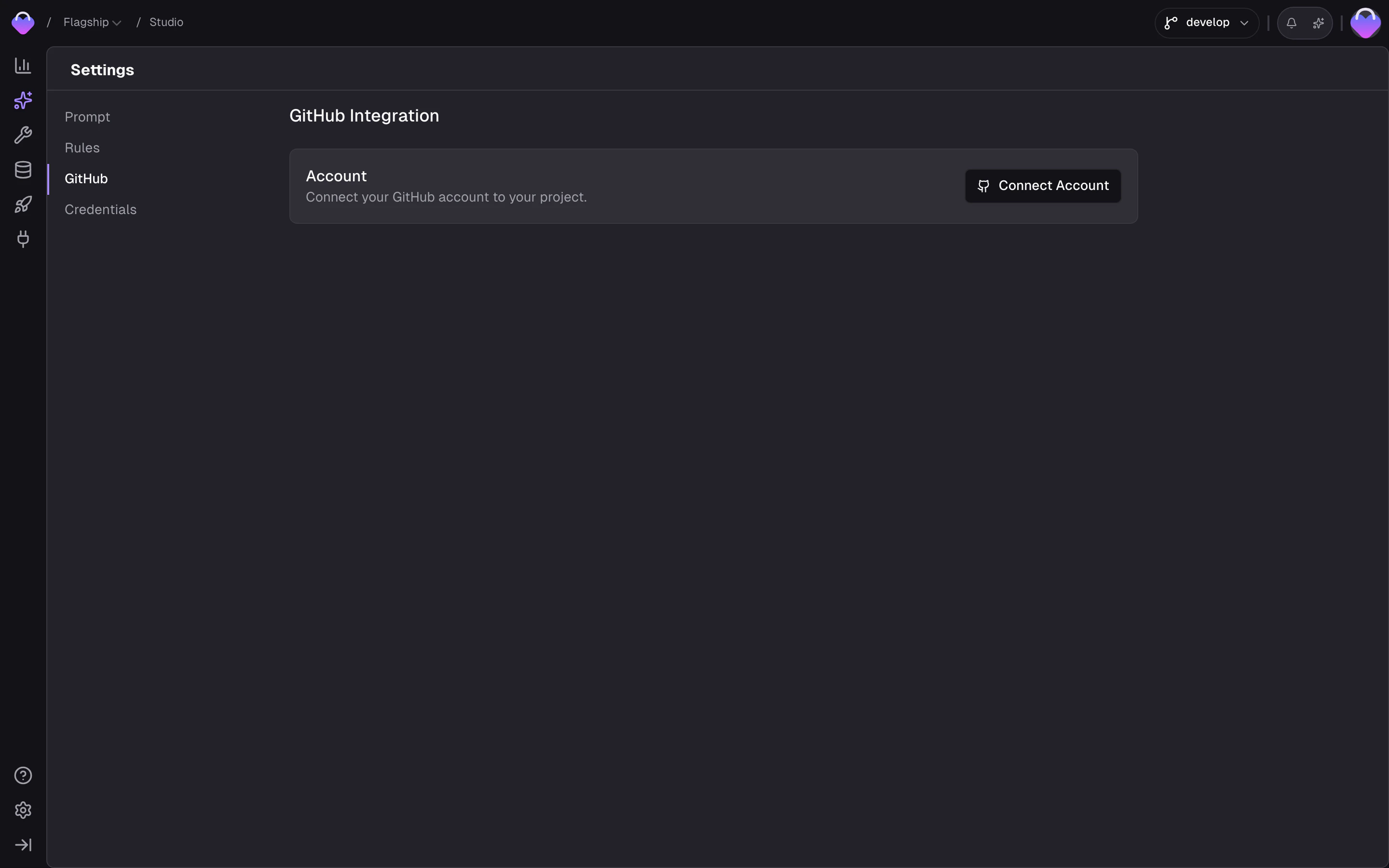Expand the sidebar with the arrow icon
This screenshot has width=1389, height=868.
[x=23, y=844]
